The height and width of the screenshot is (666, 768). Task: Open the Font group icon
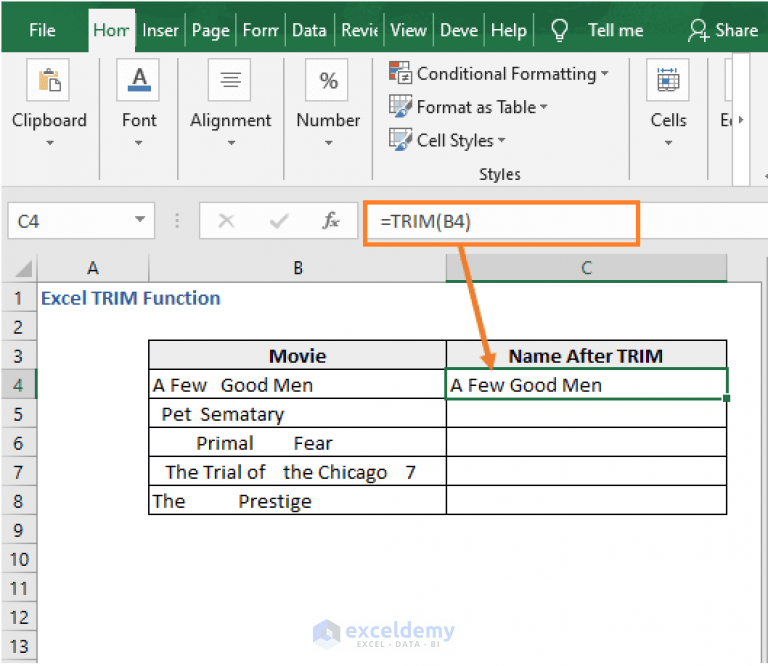coord(139,80)
